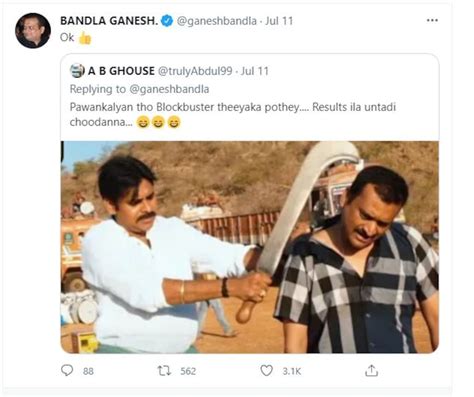Visit the @ganeshbandla handle at top
Screen dimensions: 474x397
[x=217, y=21]
